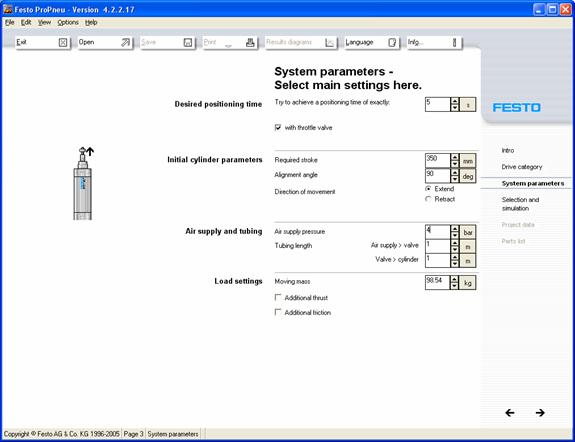Toggle the with throttle valve checkbox

278,127
